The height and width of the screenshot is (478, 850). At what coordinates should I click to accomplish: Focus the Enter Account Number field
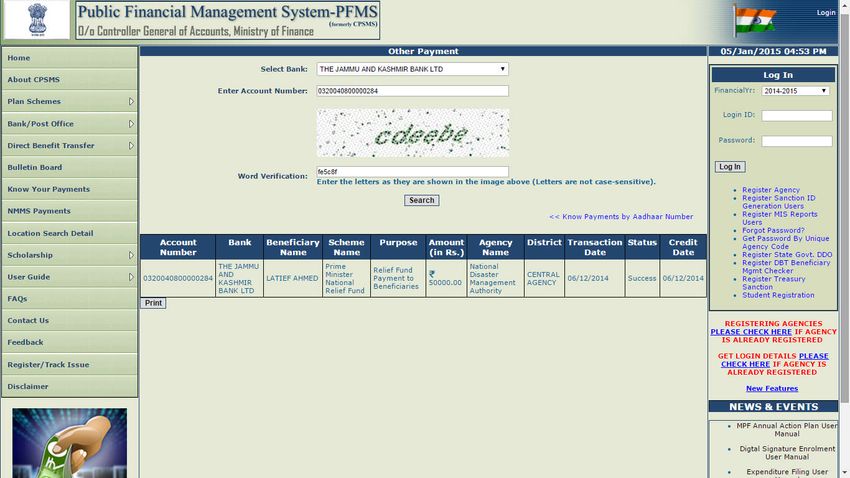point(413,91)
